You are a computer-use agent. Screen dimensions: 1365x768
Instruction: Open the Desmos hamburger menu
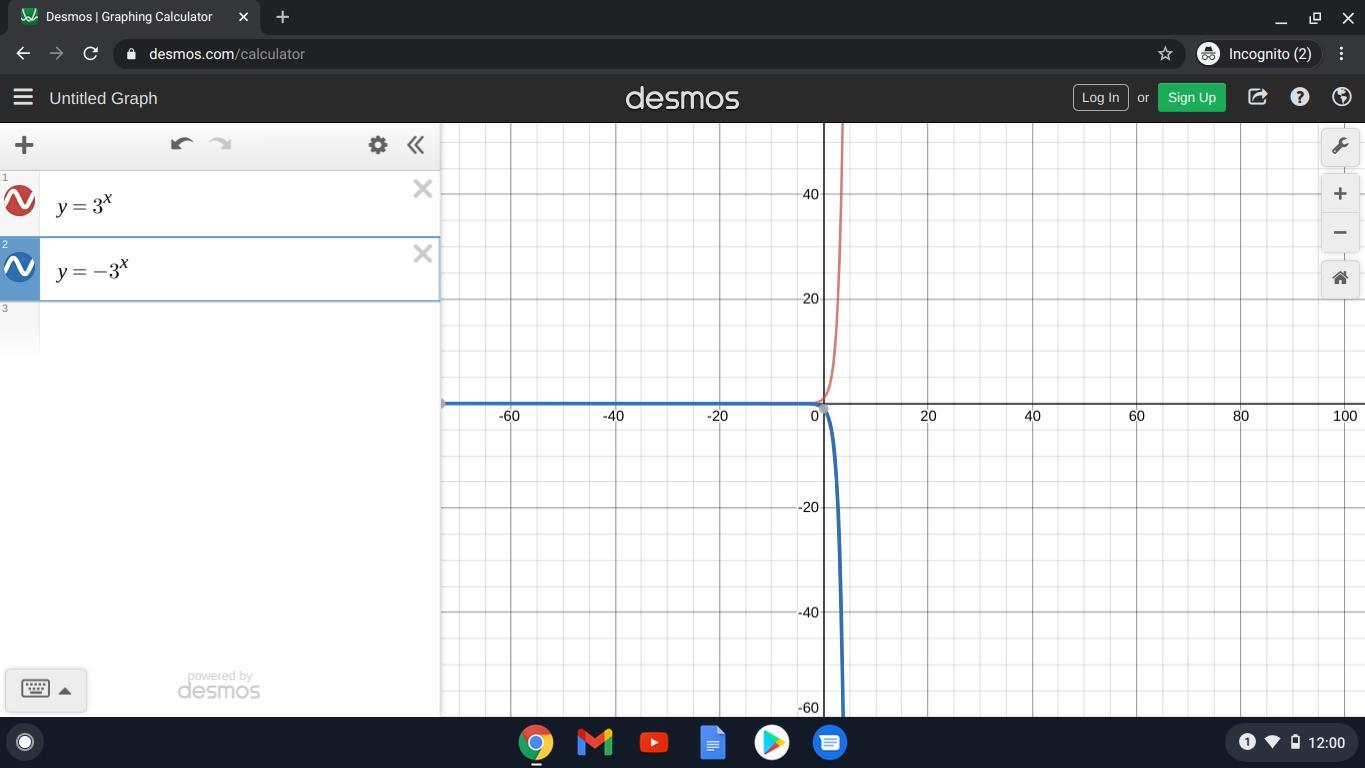(23, 97)
